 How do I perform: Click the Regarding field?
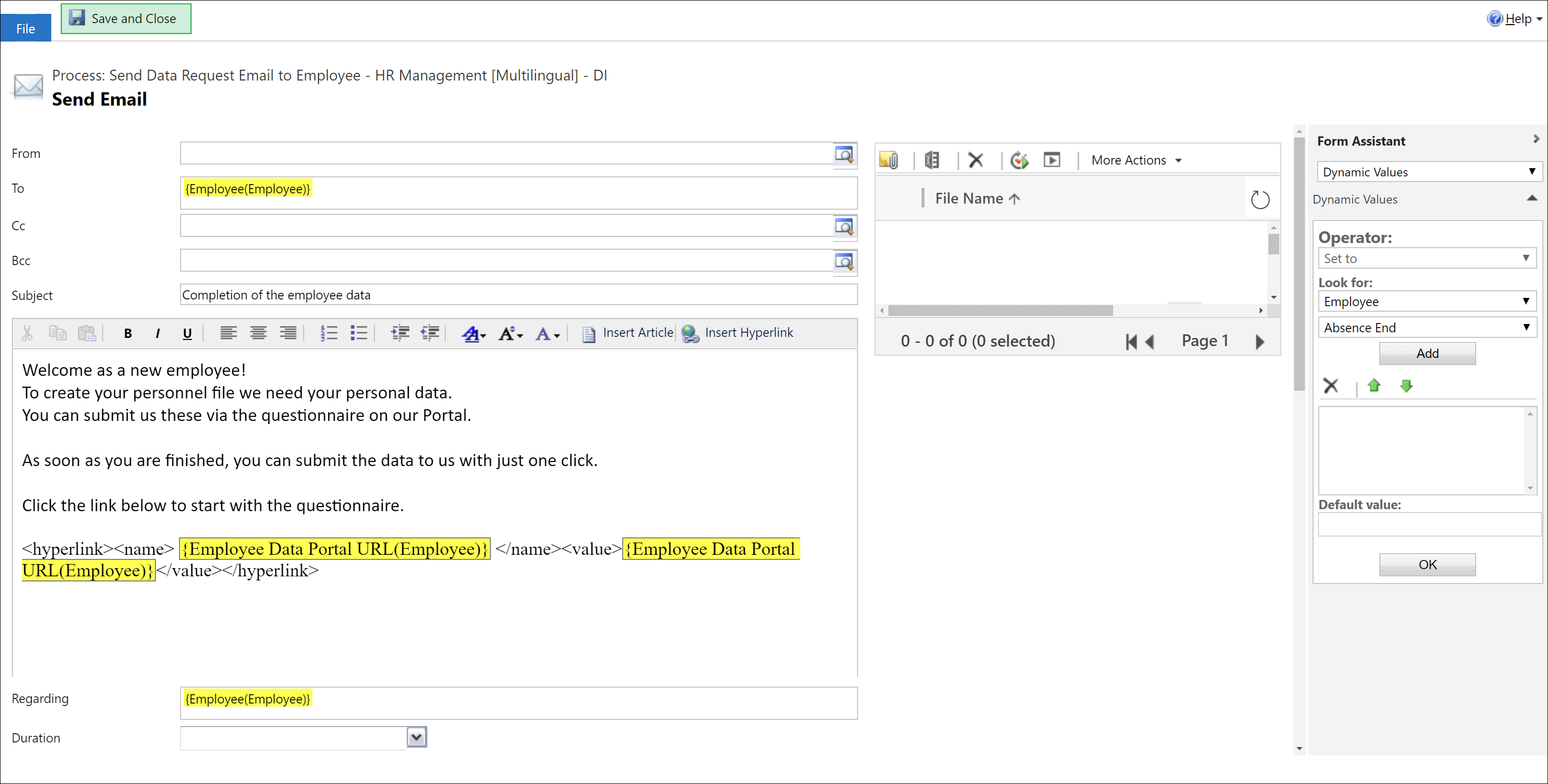coord(519,703)
